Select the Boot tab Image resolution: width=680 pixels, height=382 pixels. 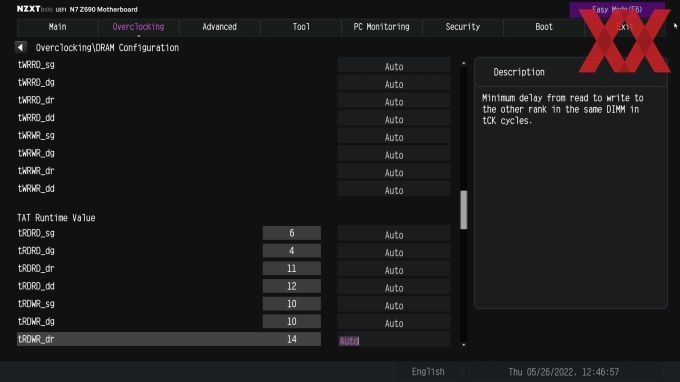click(x=543, y=27)
